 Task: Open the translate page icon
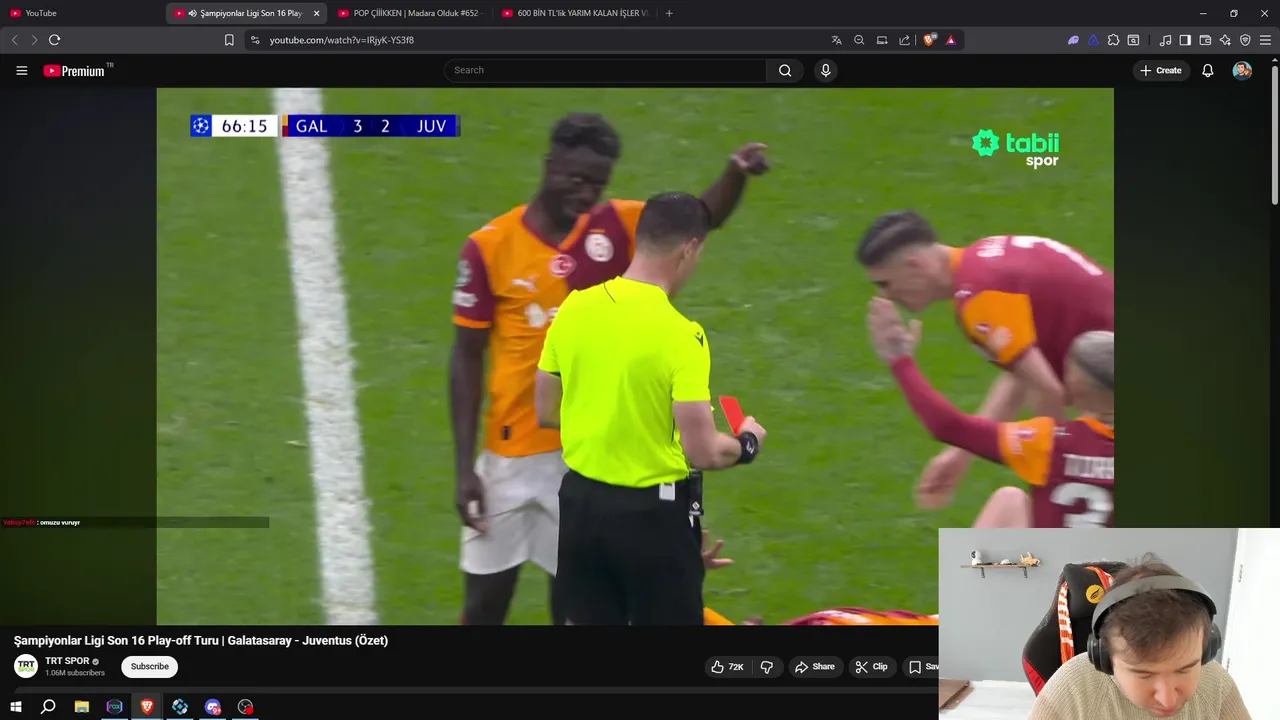coord(836,40)
